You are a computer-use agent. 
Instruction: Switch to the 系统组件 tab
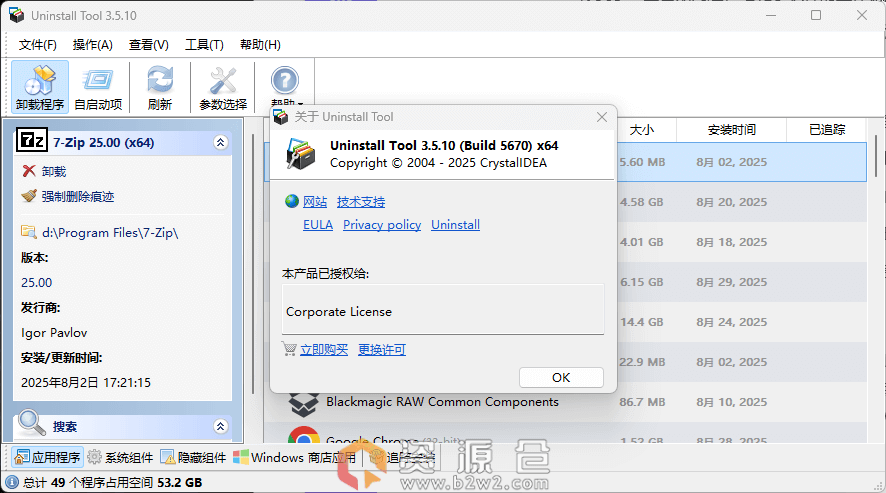pos(120,458)
